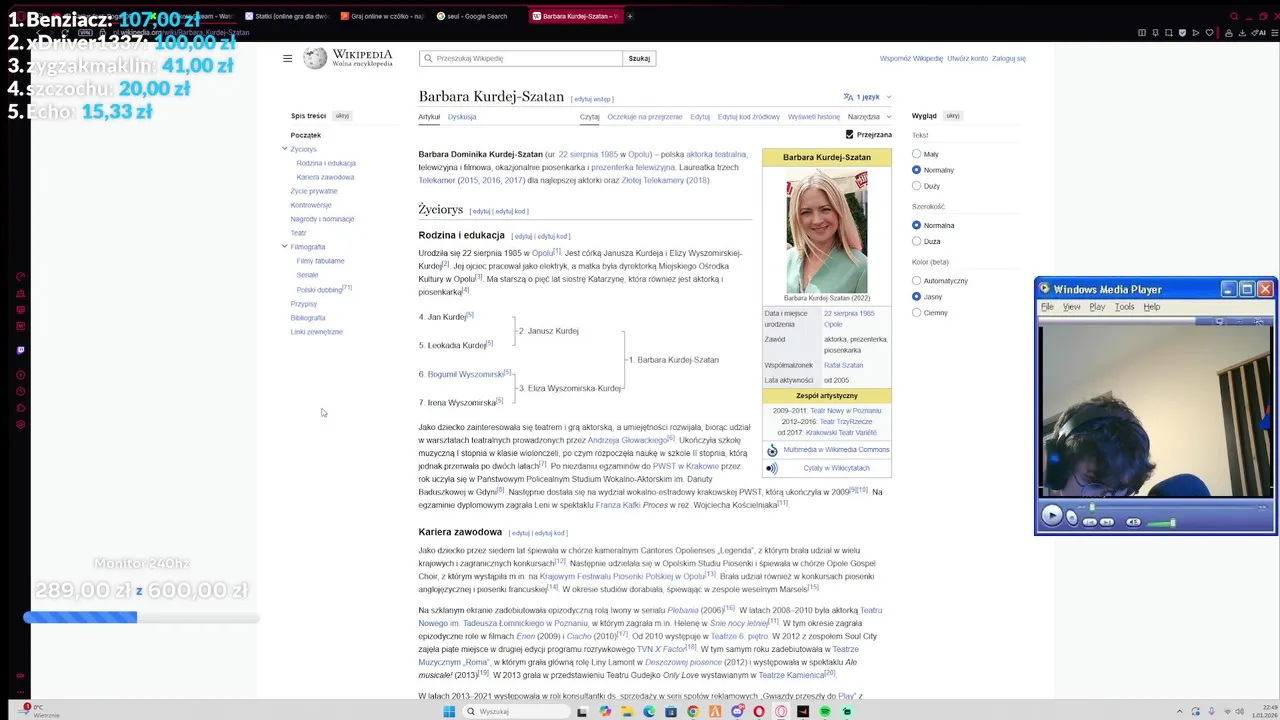Open Spotify from the taskbar
The image size is (1280, 720).
click(x=825, y=711)
